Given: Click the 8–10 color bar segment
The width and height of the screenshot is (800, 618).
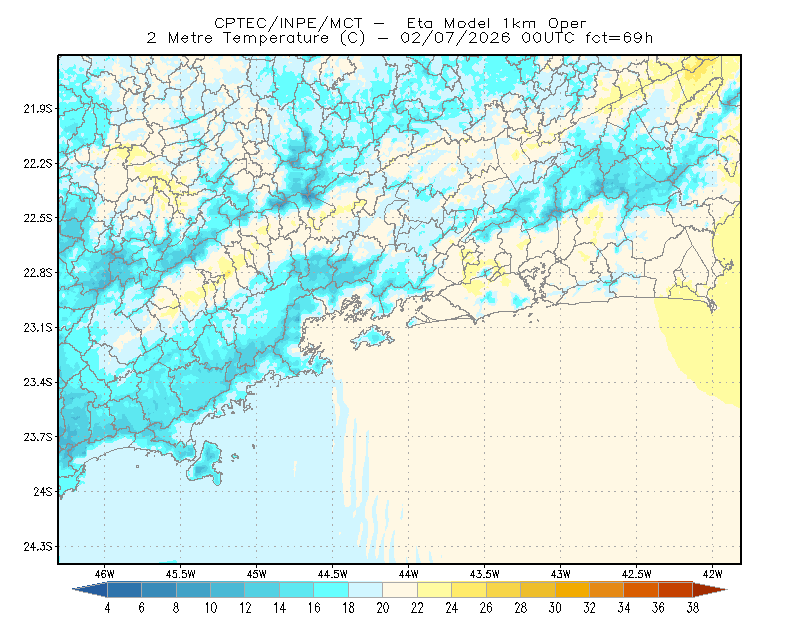Looking at the screenshot, I should (x=193, y=590).
